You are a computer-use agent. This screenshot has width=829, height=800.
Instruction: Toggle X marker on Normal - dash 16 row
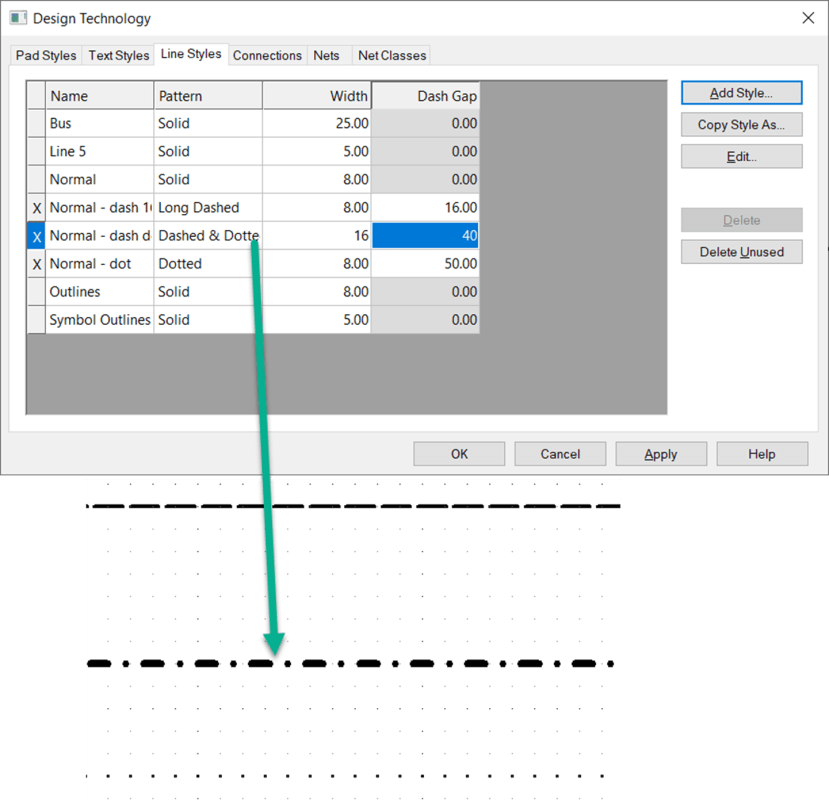[x=36, y=208]
